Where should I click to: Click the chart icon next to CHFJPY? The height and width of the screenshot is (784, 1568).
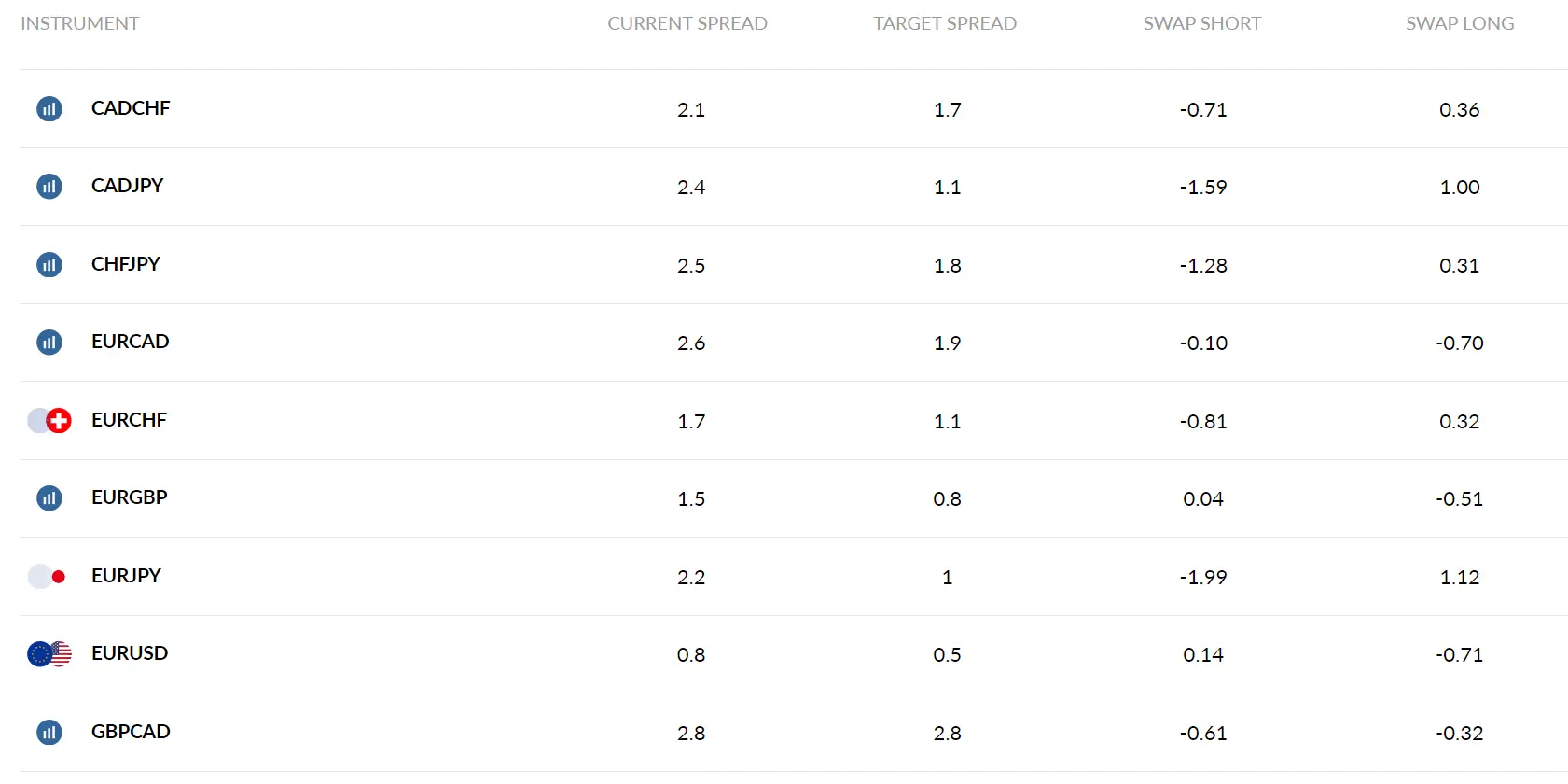[49, 265]
